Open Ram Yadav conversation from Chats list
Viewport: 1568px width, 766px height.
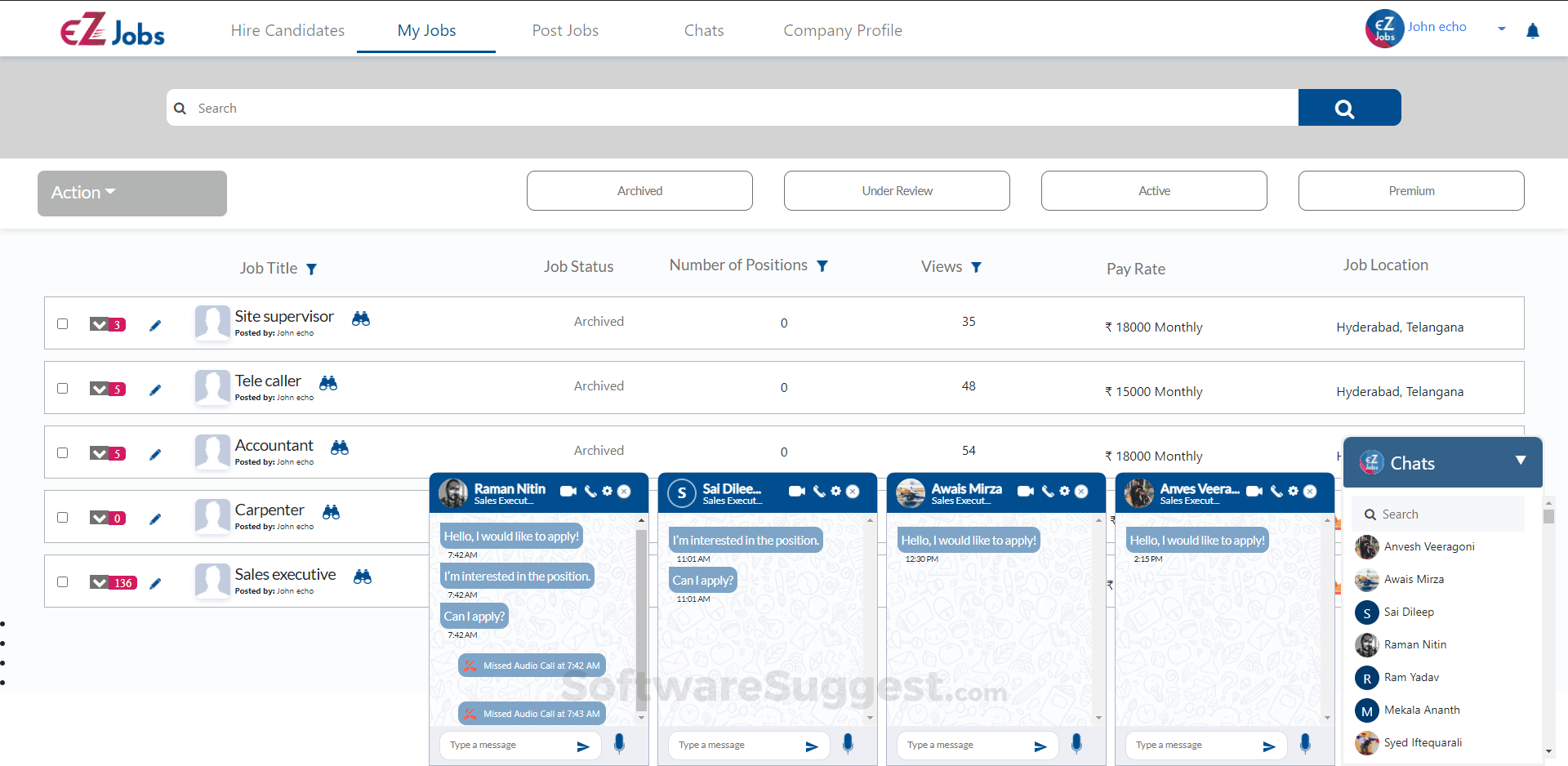(1412, 677)
